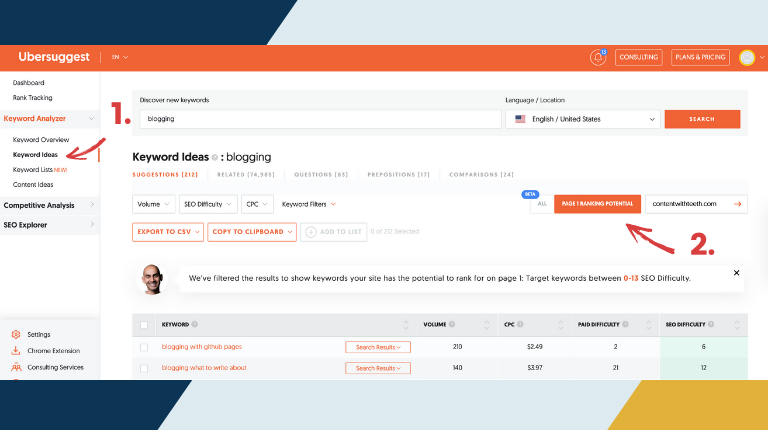768x430 pixels.
Task: Click the Keyword column info icon
Action: 194,324
